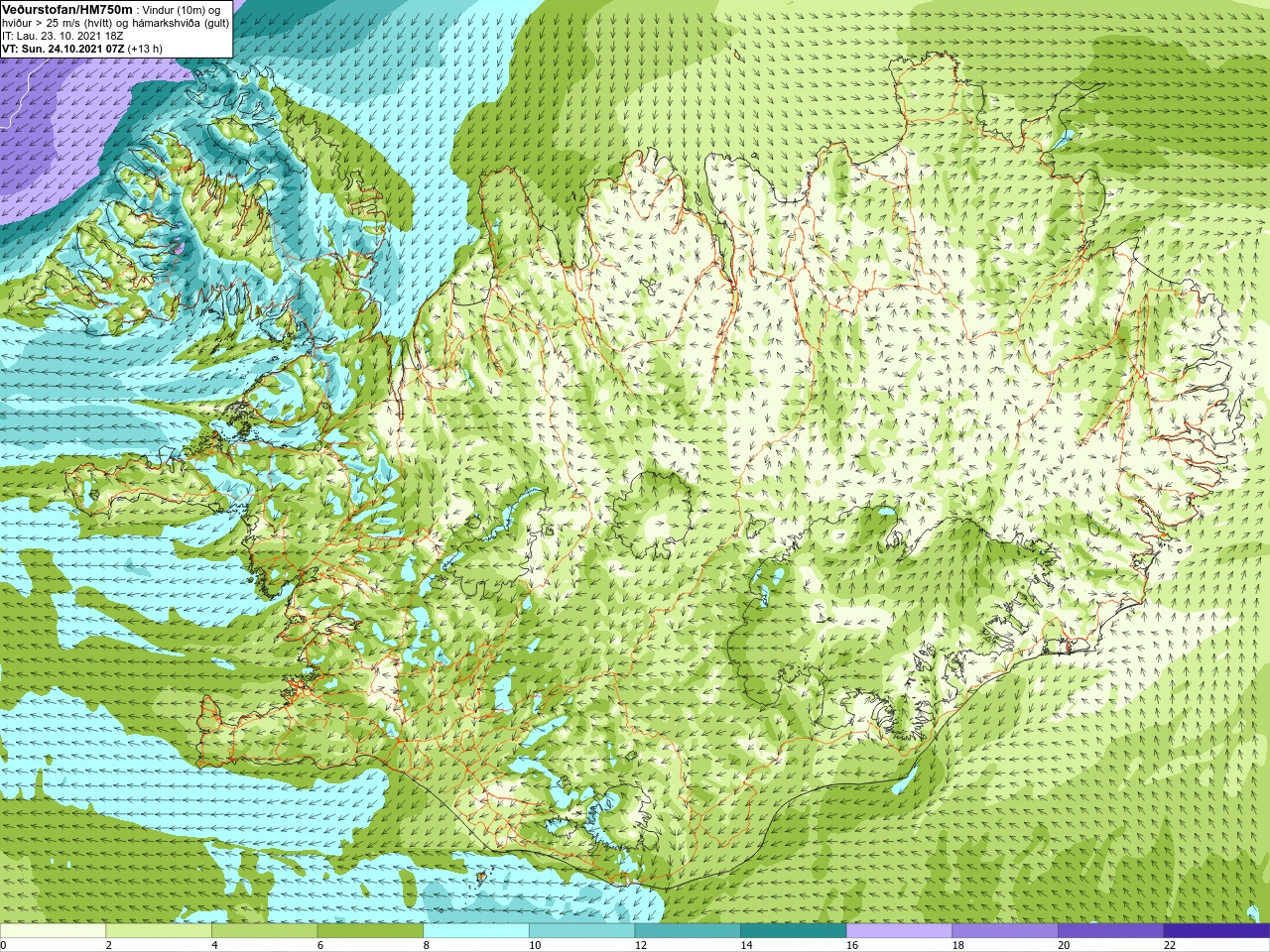The width and height of the screenshot is (1270, 952).
Task: Click the 12–14 m/s teal legend swatch
Action: [x=688, y=930]
